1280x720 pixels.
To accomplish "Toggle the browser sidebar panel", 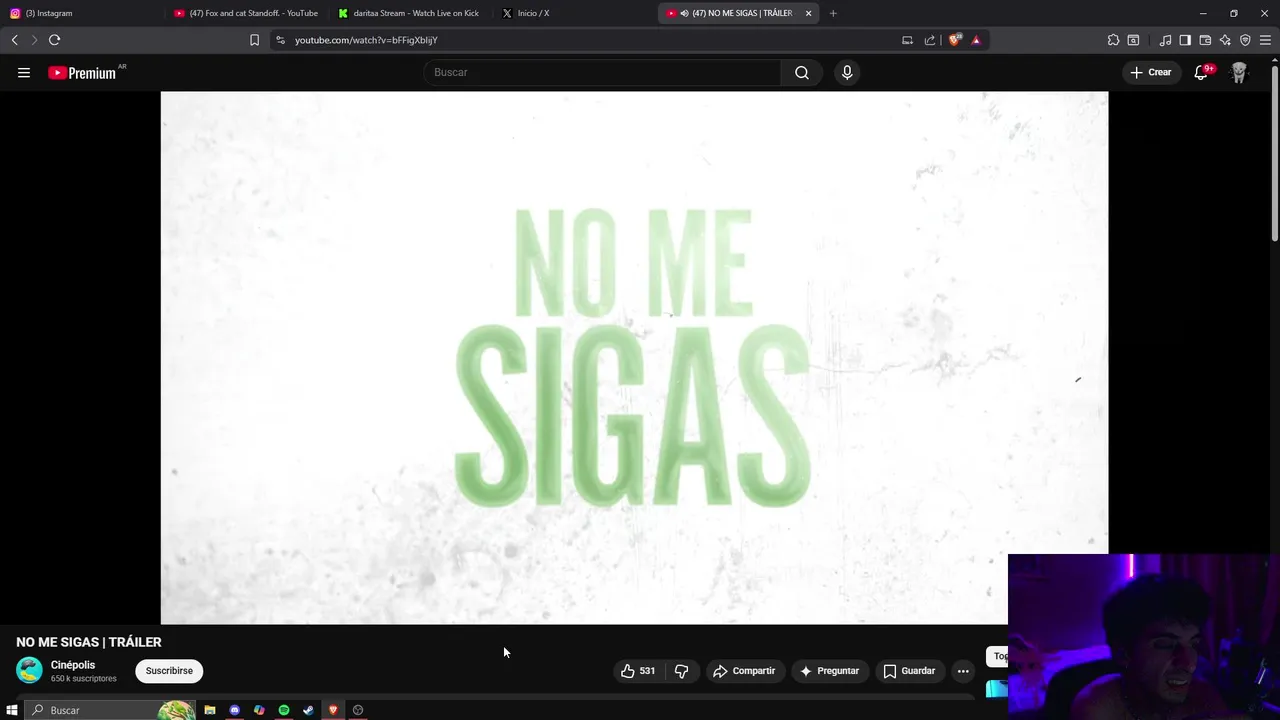I will pyautogui.click(x=1185, y=40).
